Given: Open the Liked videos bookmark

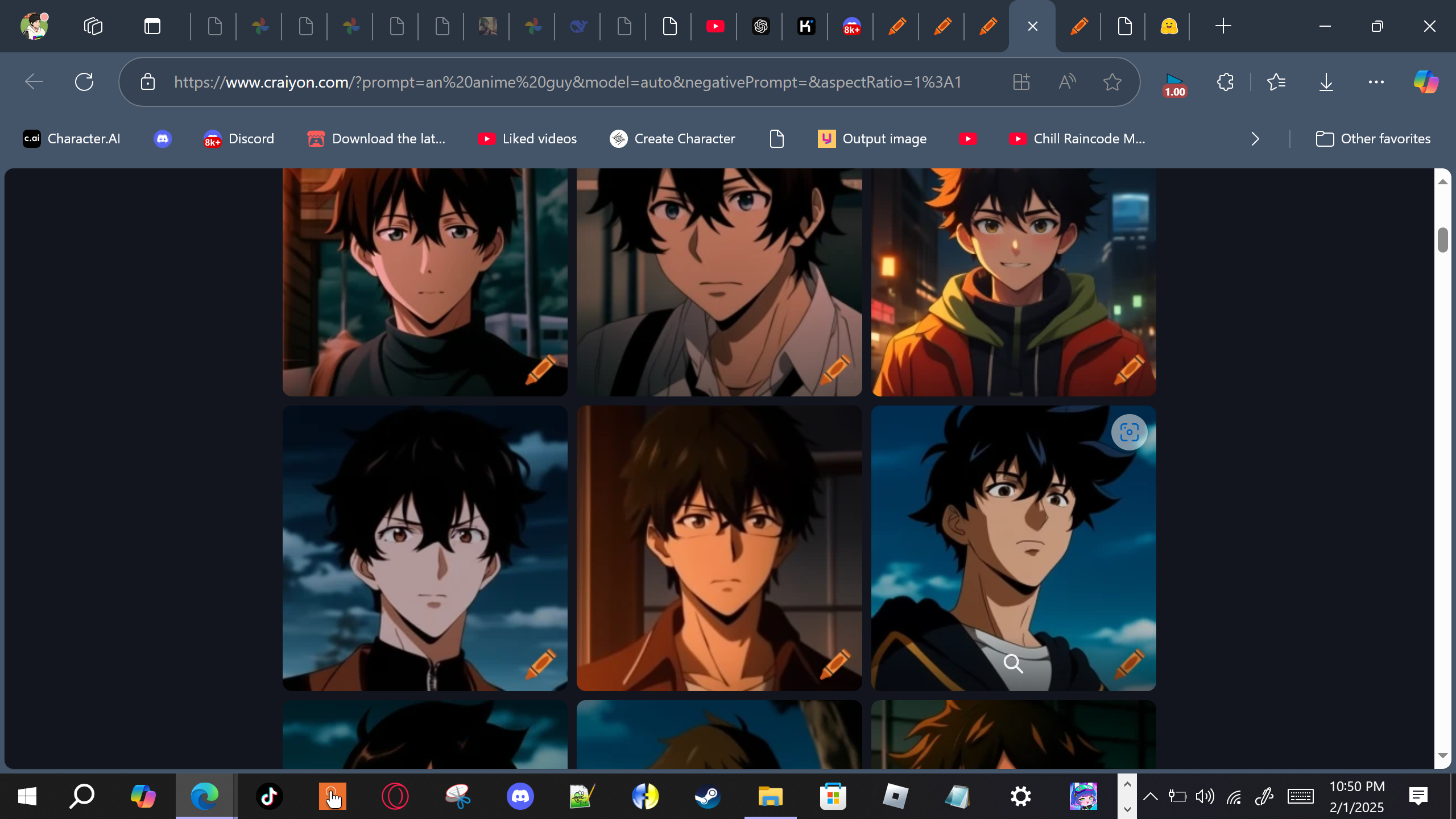Looking at the screenshot, I should coord(527,139).
